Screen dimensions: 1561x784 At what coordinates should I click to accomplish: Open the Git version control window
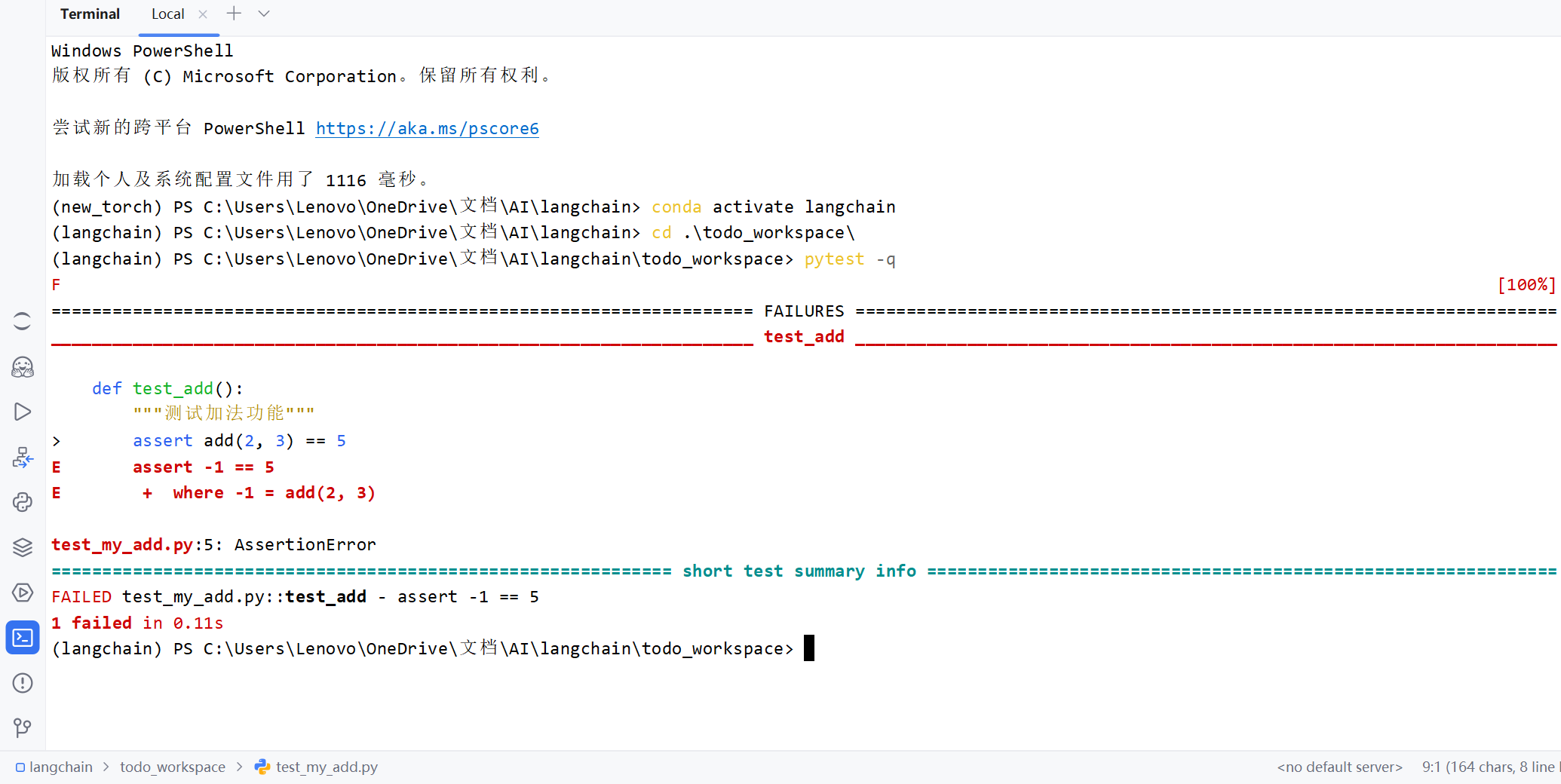click(x=23, y=727)
